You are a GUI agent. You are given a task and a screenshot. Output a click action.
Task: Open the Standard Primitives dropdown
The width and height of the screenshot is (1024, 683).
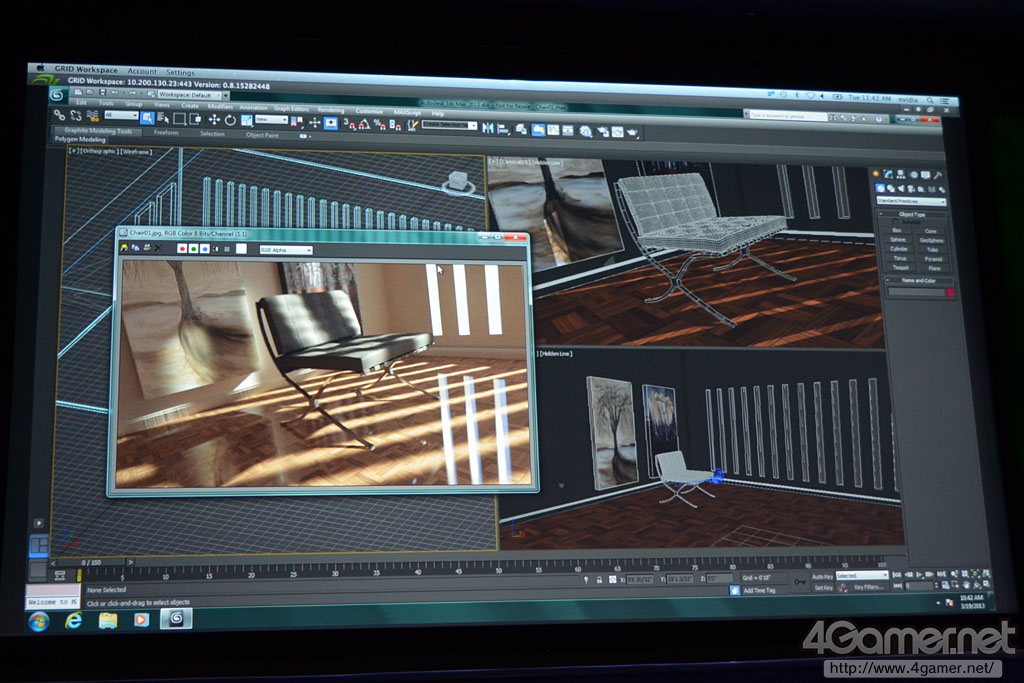coord(911,201)
